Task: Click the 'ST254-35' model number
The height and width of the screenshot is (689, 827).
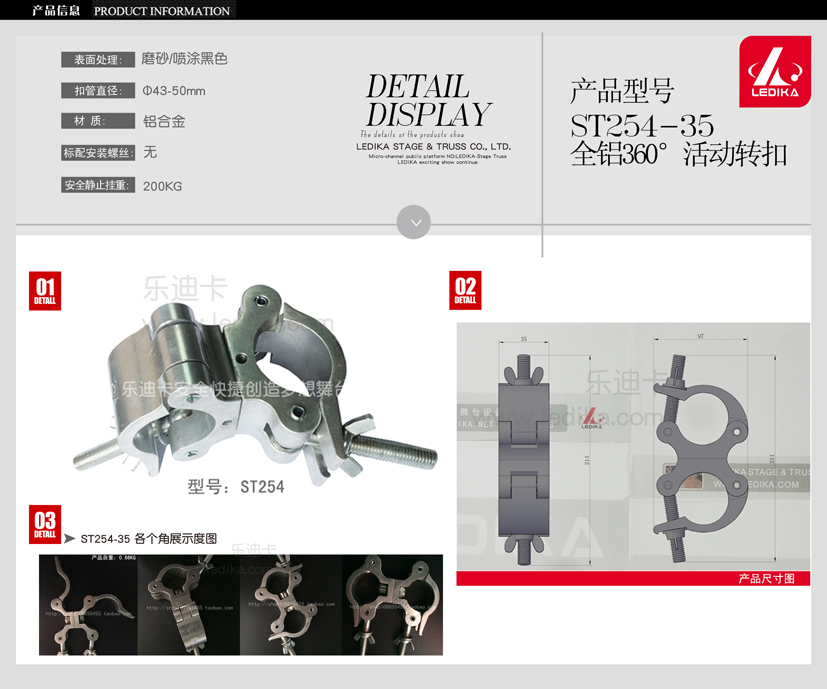Action: [642, 126]
